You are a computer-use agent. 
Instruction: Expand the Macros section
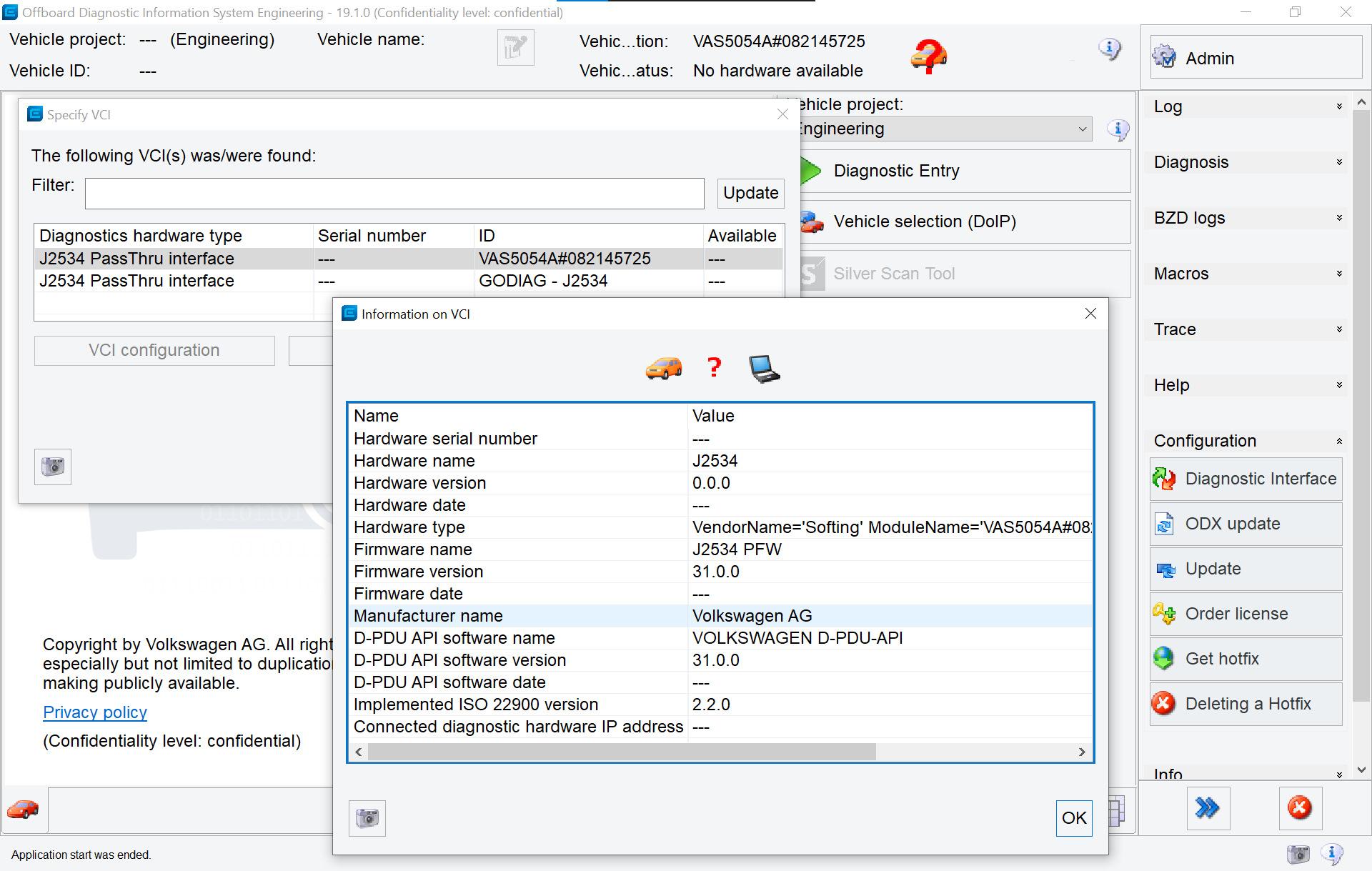point(1247,274)
